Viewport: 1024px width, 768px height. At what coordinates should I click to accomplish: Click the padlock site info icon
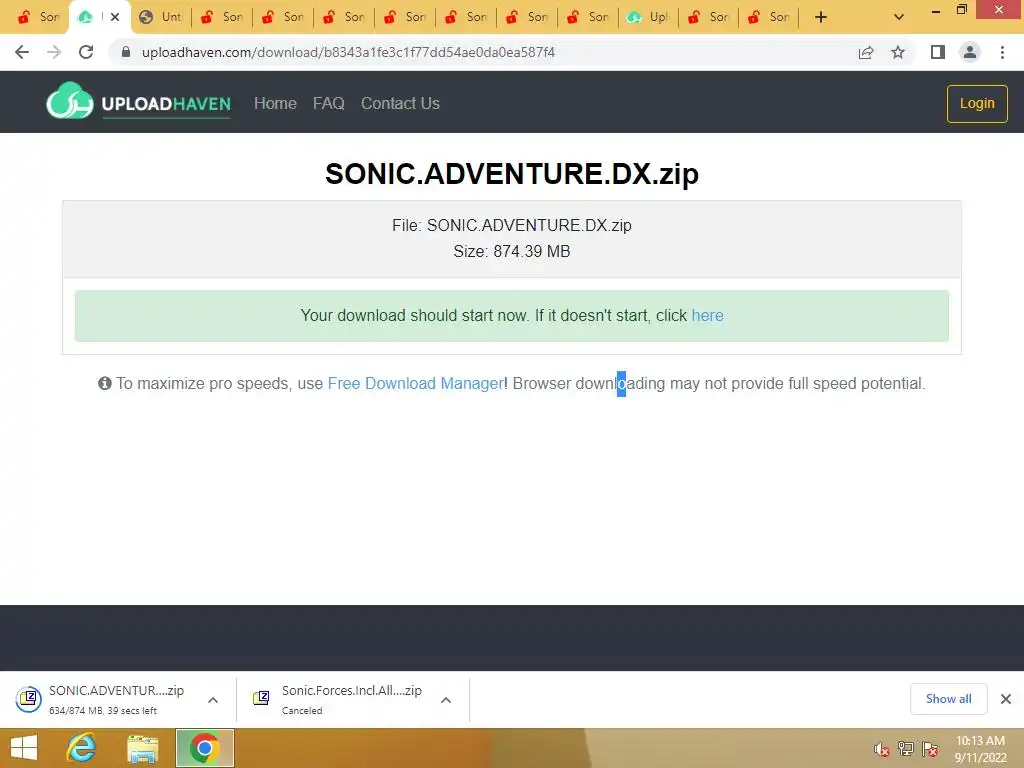click(x=126, y=52)
